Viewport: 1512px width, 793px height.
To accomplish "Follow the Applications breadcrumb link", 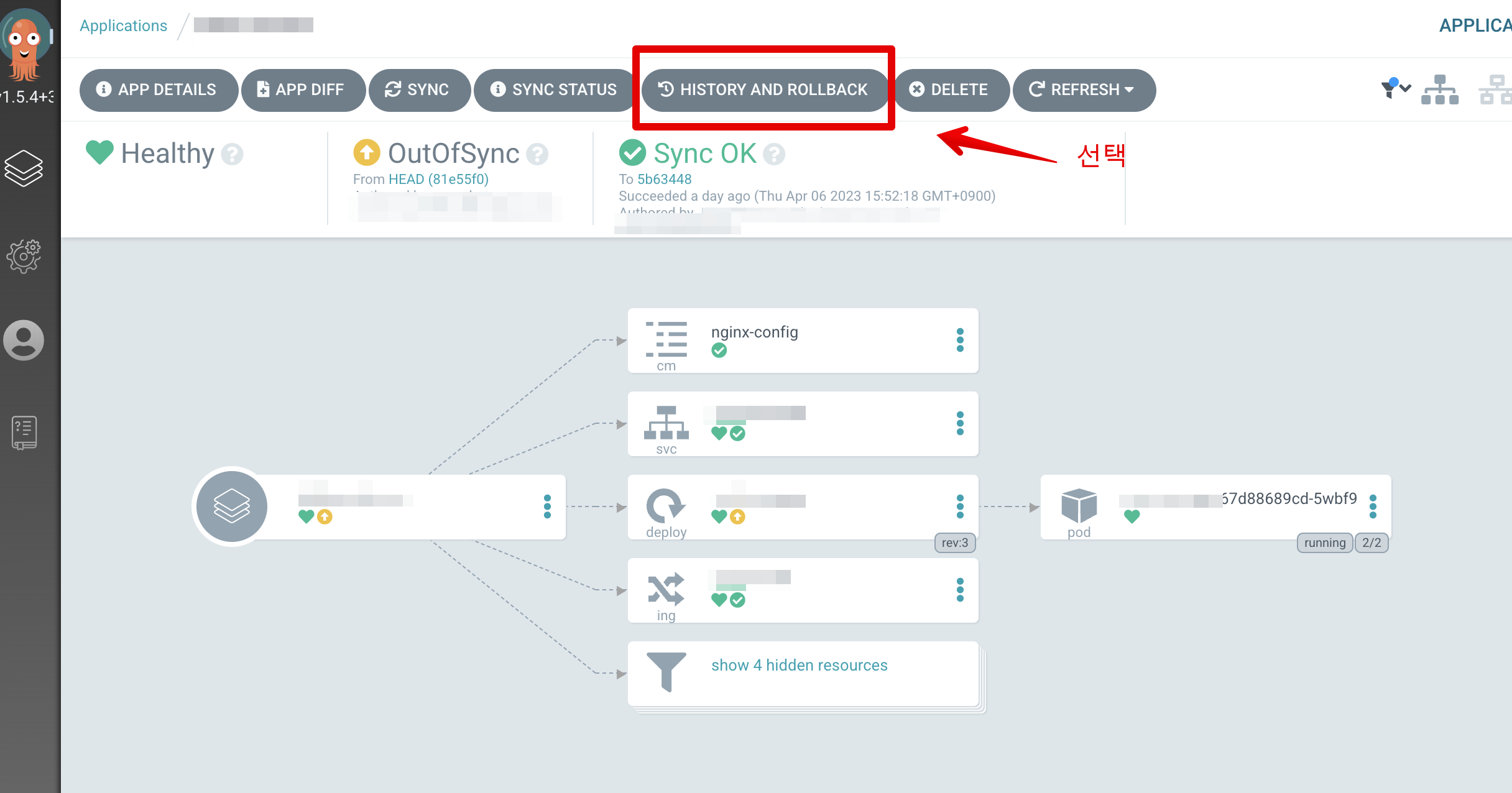I will (123, 25).
